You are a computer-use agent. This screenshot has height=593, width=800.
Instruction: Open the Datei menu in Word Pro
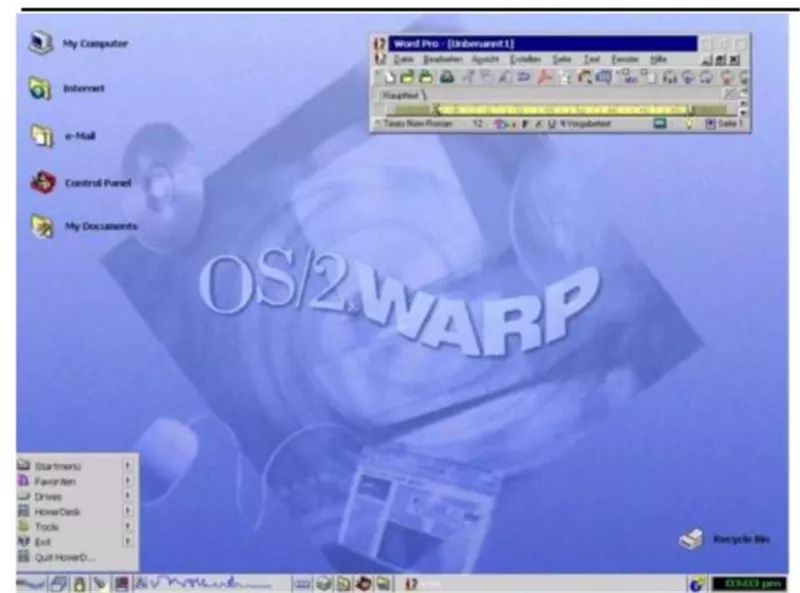[403, 60]
